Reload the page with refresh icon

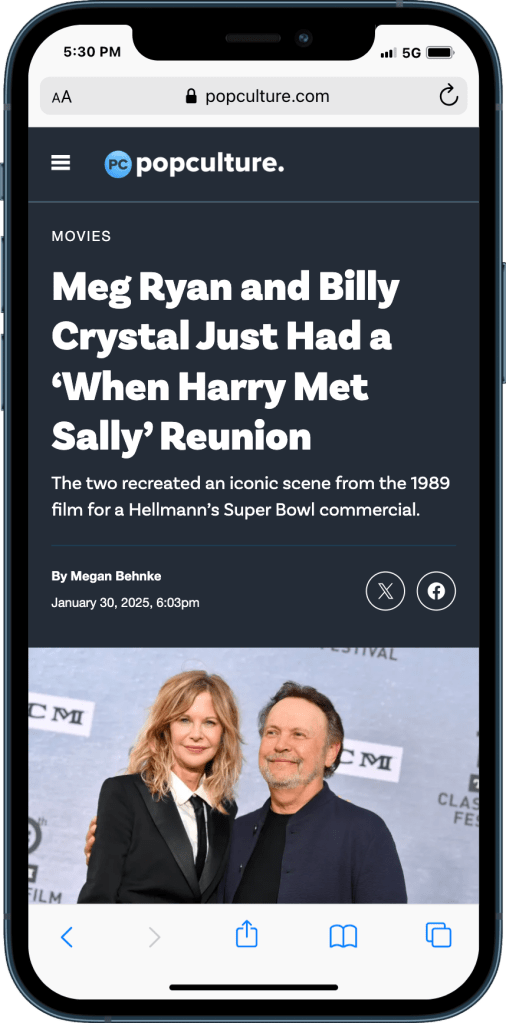click(449, 97)
